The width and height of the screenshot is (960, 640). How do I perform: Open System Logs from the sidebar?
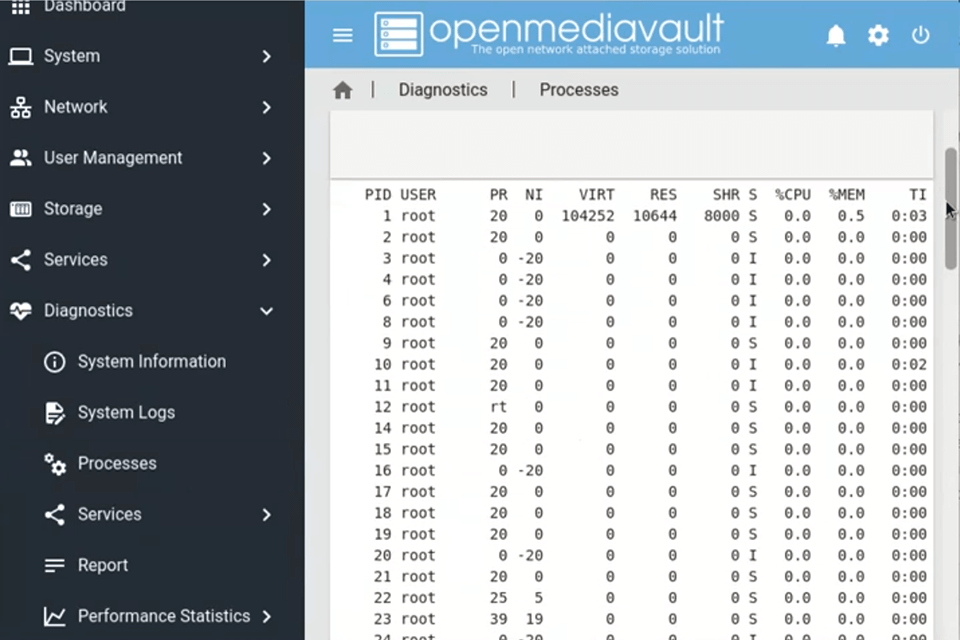click(126, 412)
